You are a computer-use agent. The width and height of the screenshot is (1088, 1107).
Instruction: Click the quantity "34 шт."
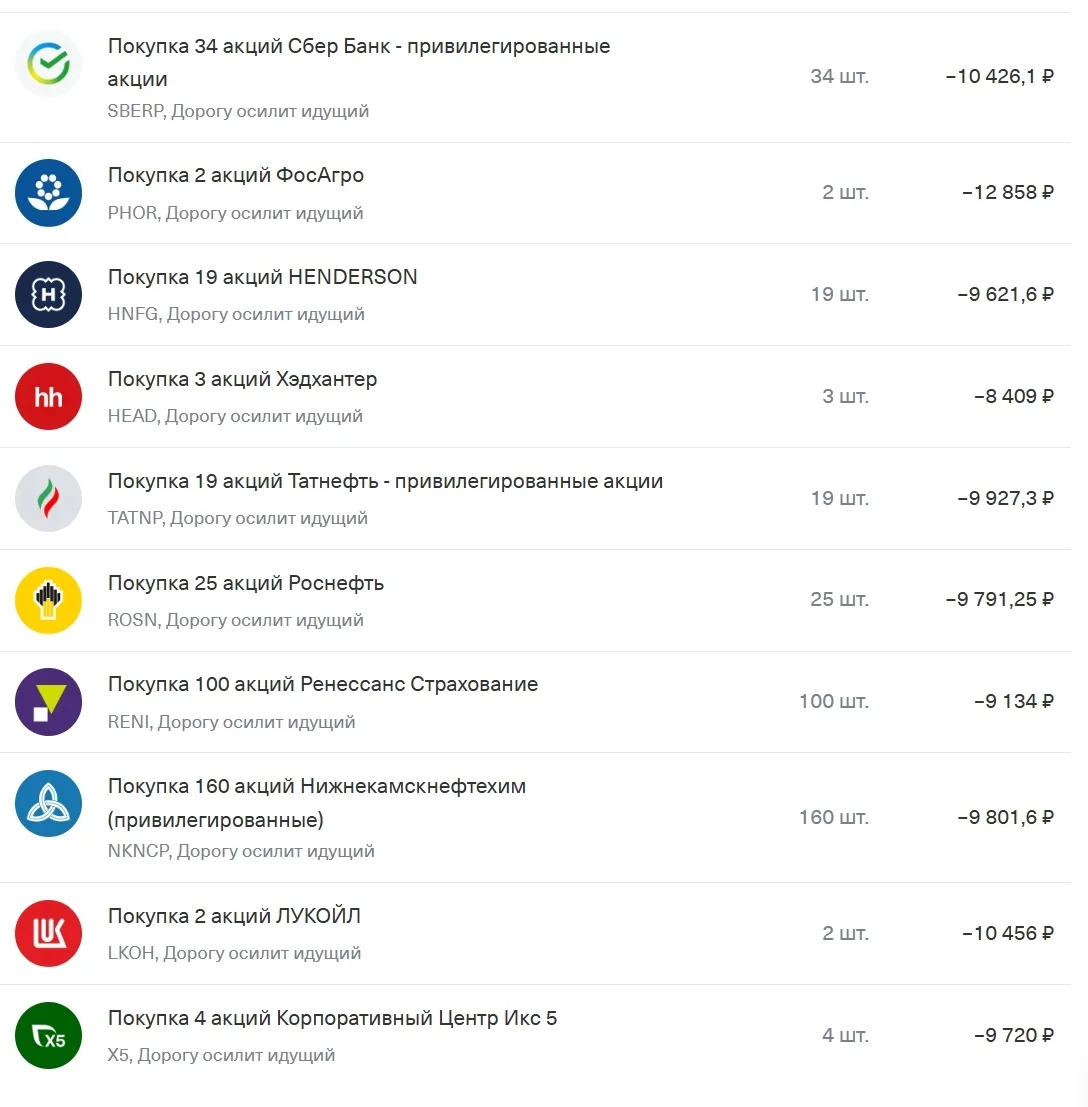(839, 76)
